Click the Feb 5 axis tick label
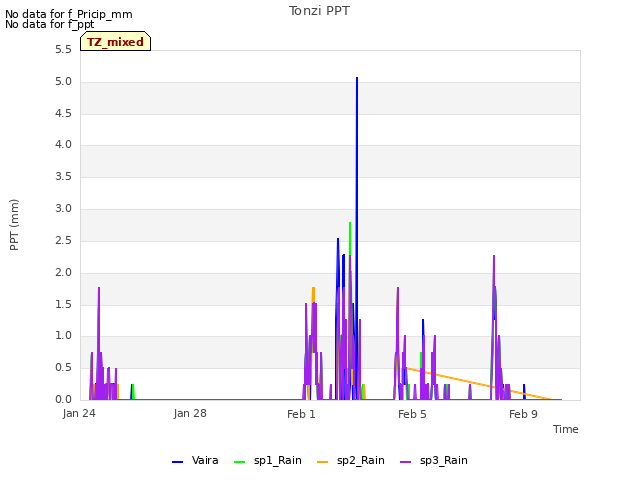 (412, 414)
